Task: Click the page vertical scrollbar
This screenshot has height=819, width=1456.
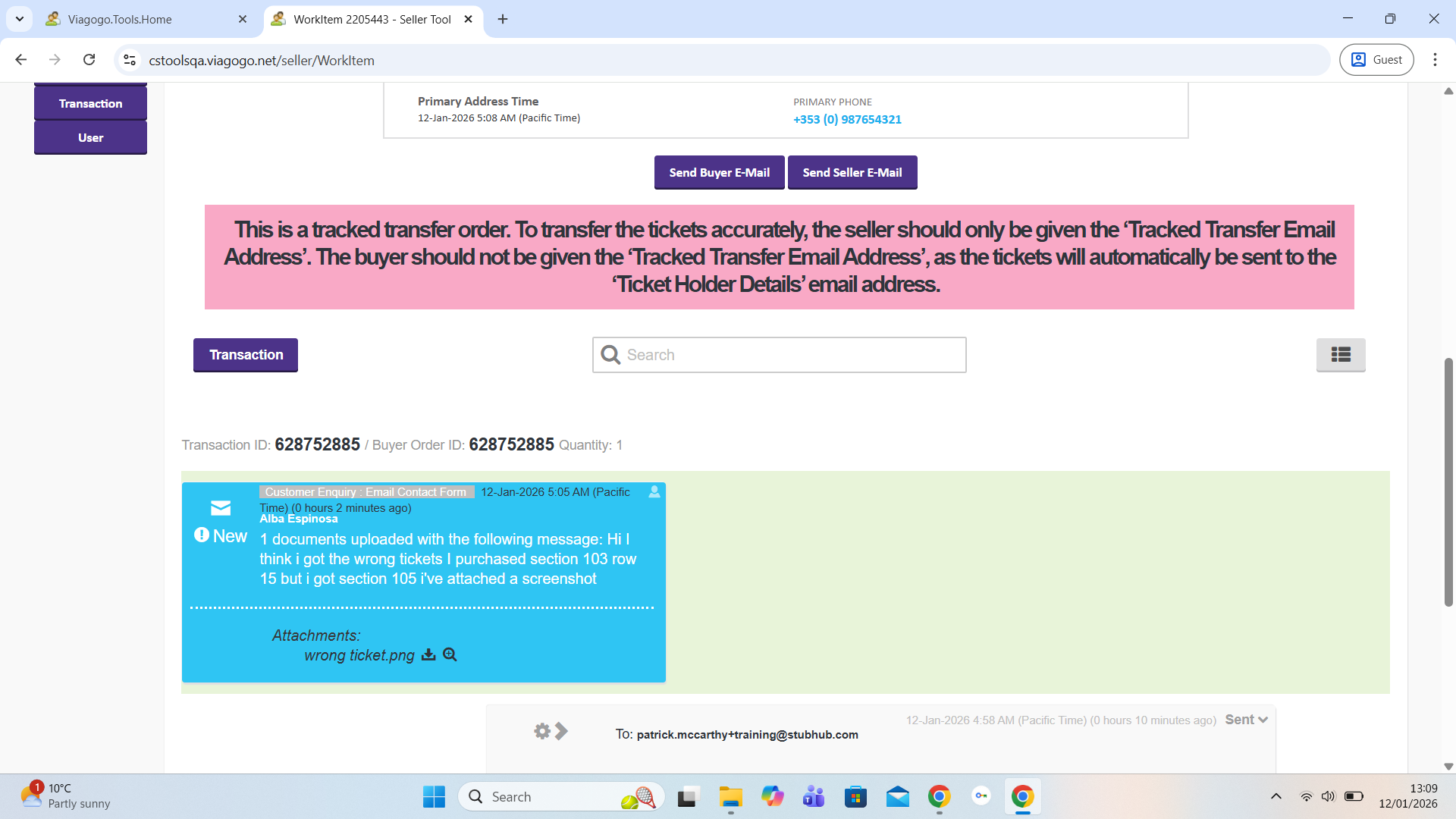Action: tap(1448, 482)
